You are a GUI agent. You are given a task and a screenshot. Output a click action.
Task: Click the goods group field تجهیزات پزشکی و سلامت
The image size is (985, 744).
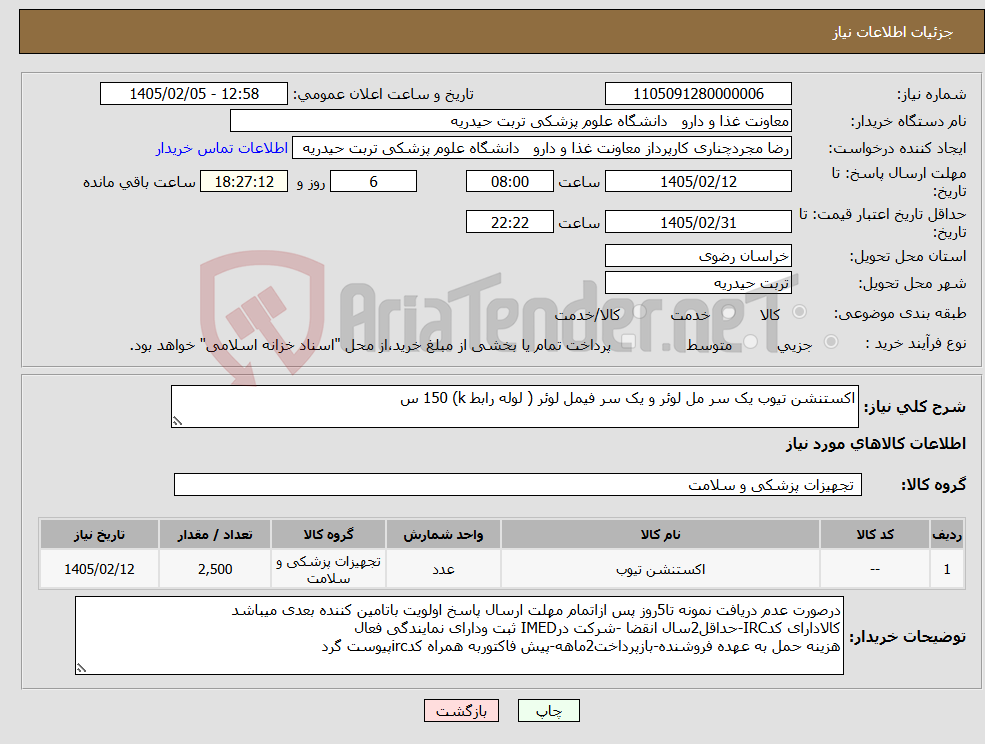pyautogui.click(x=518, y=484)
